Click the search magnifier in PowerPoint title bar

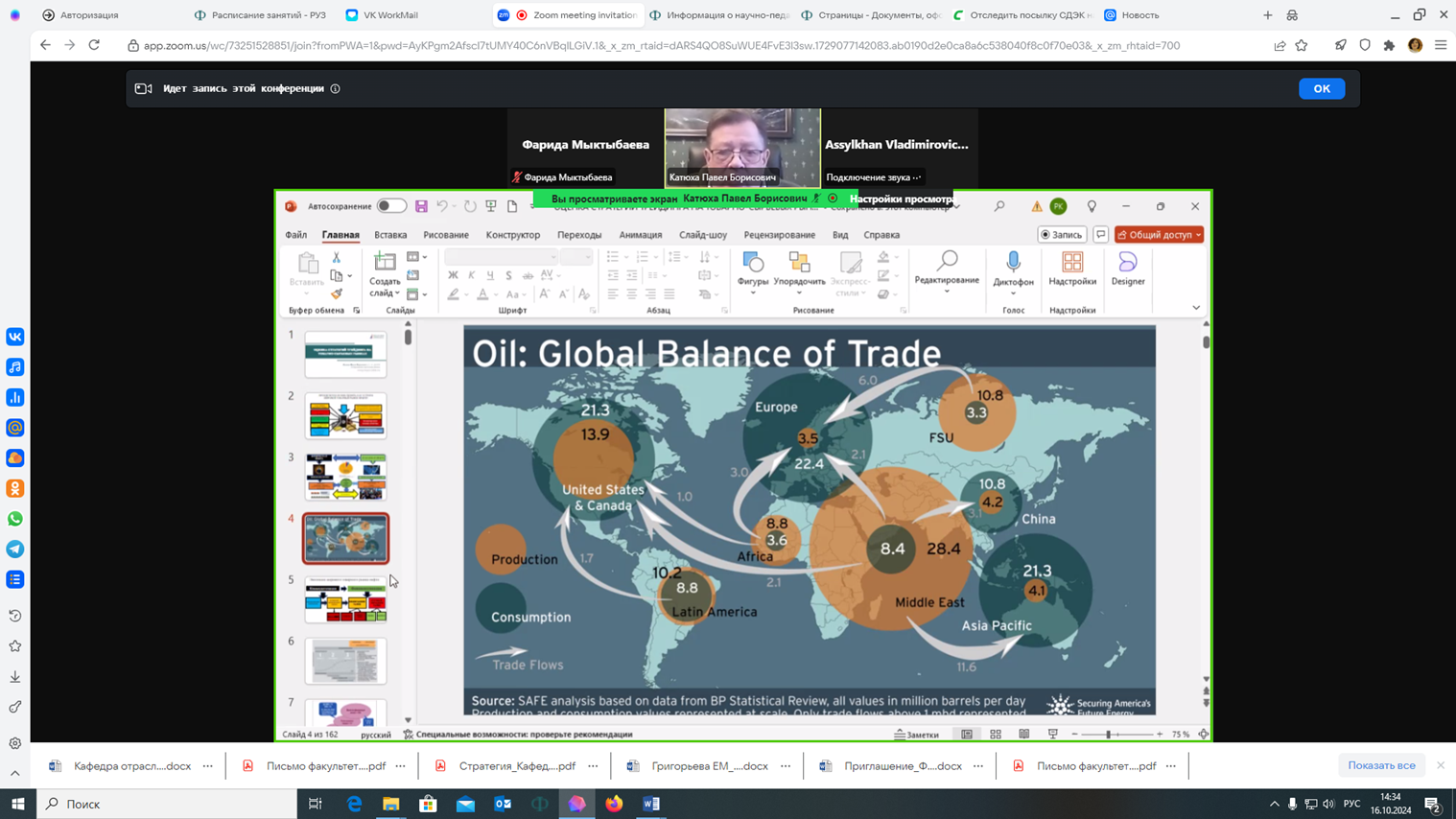999,206
